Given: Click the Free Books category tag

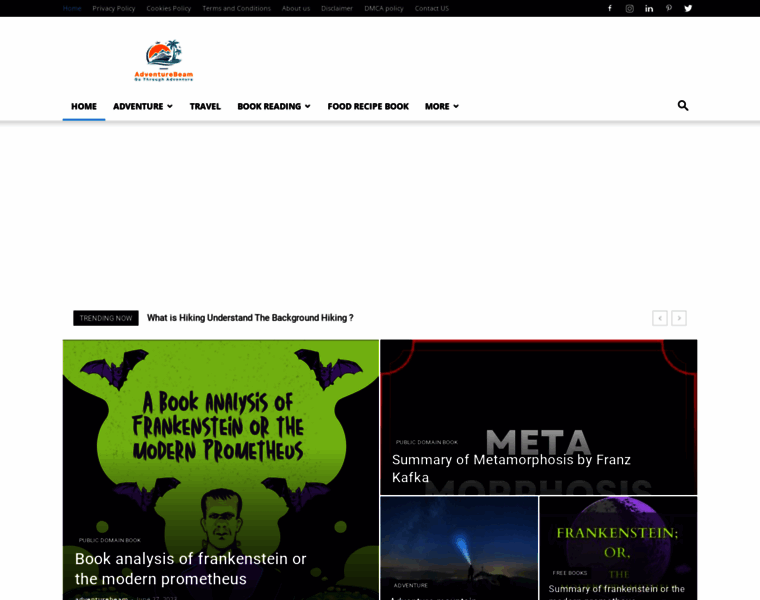Looking at the screenshot, I should (570, 573).
